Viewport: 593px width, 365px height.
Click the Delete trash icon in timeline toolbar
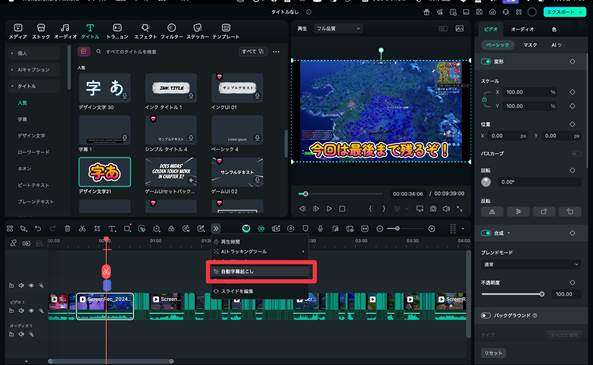(x=67, y=228)
